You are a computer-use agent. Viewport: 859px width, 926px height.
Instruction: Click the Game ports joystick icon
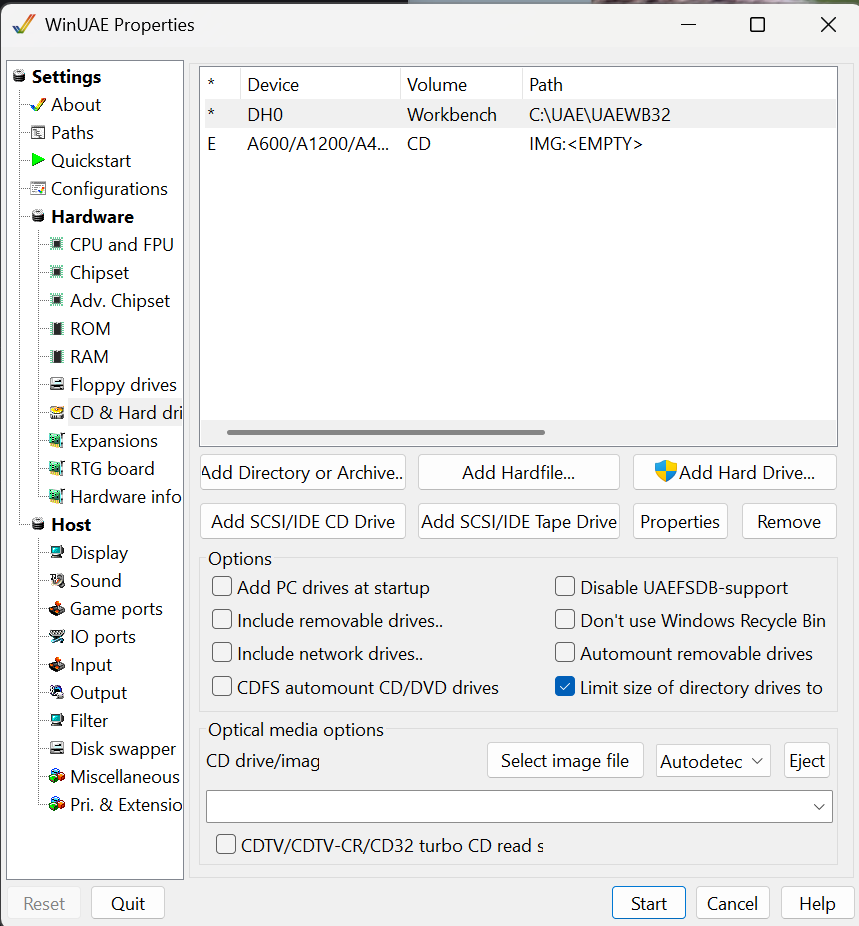(x=57, y=609)
